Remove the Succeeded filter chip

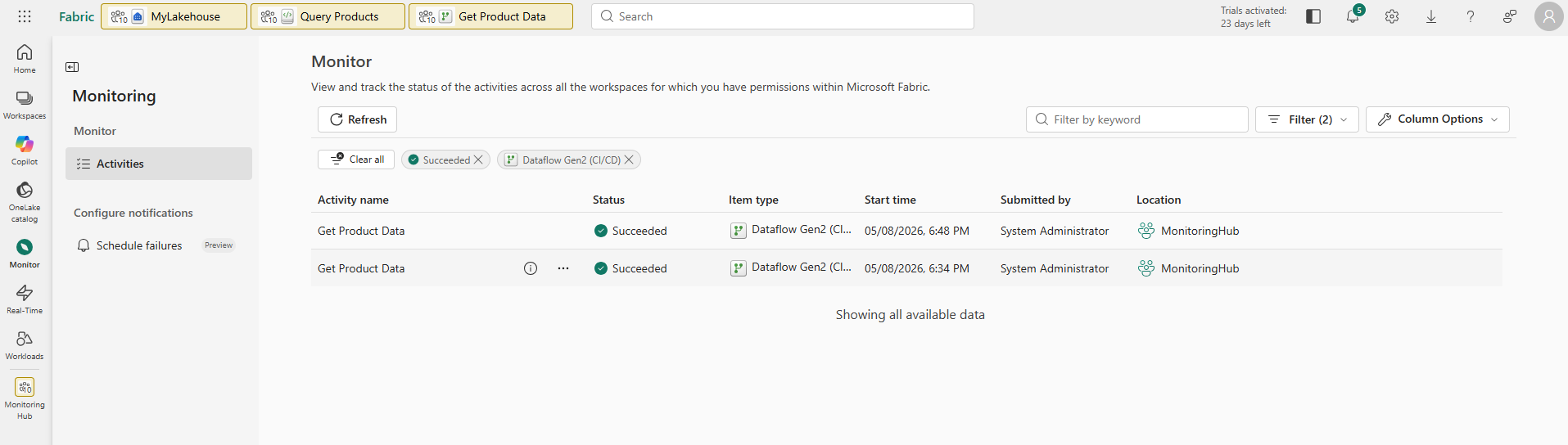479,160
